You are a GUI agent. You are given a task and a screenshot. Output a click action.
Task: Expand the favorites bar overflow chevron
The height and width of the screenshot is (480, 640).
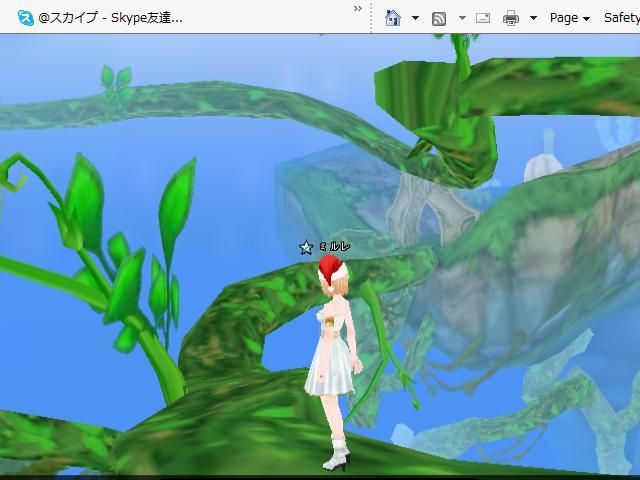pos(358,9)
